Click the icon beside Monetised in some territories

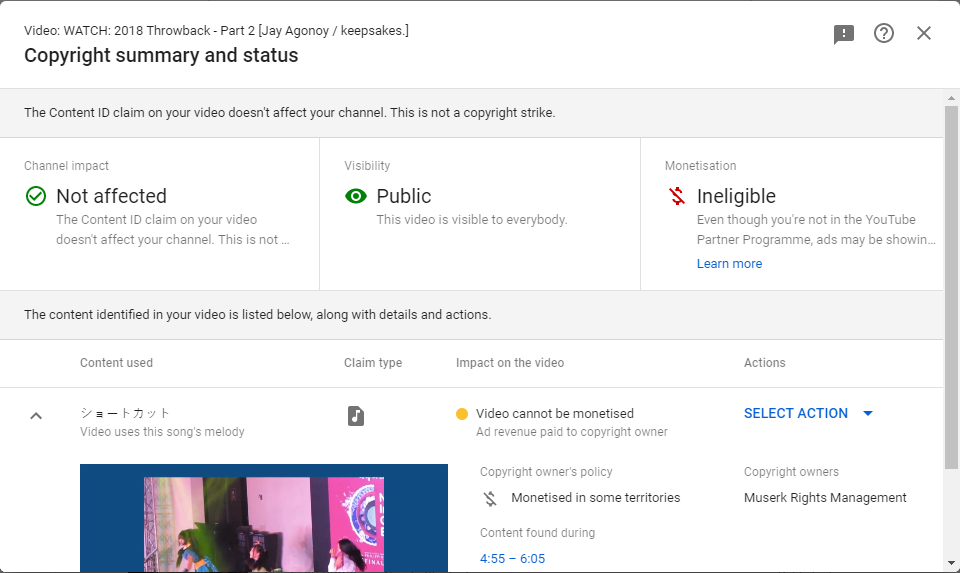coord(490,498)
